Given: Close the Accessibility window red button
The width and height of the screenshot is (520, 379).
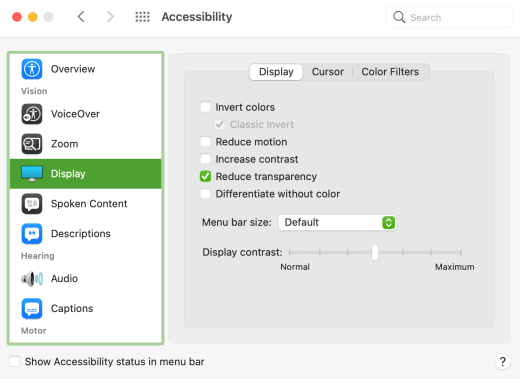Looking at the screenshot, I should coord(17,17).
